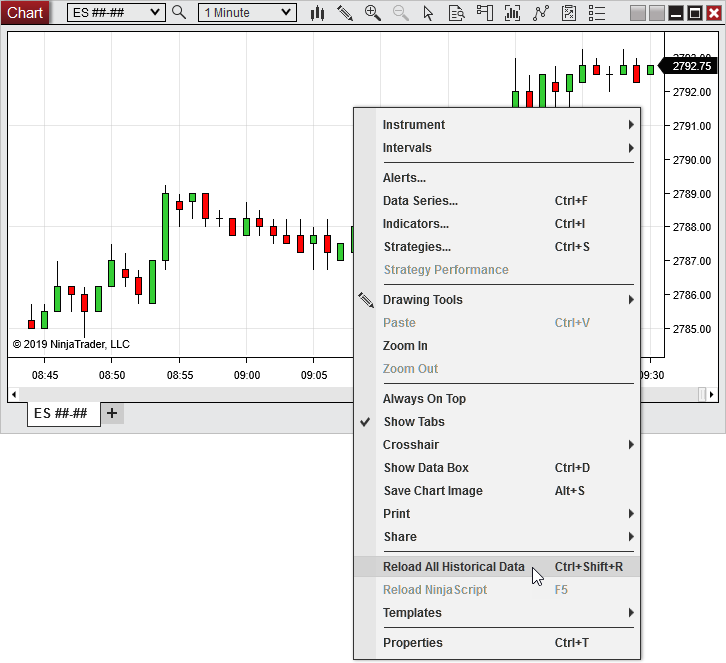
Task: Click the drawing tools pencil icon in toolbar
Action: click(x=345, y=13)
